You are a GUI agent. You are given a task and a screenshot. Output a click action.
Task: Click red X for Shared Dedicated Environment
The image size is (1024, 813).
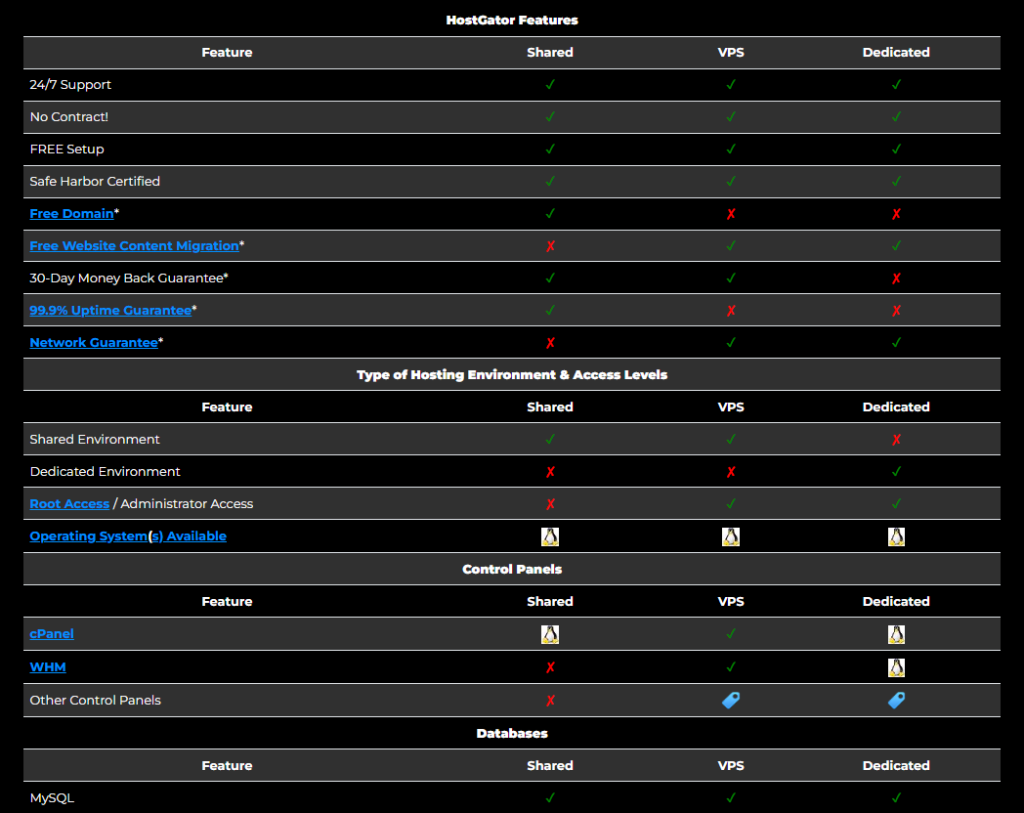551,472
